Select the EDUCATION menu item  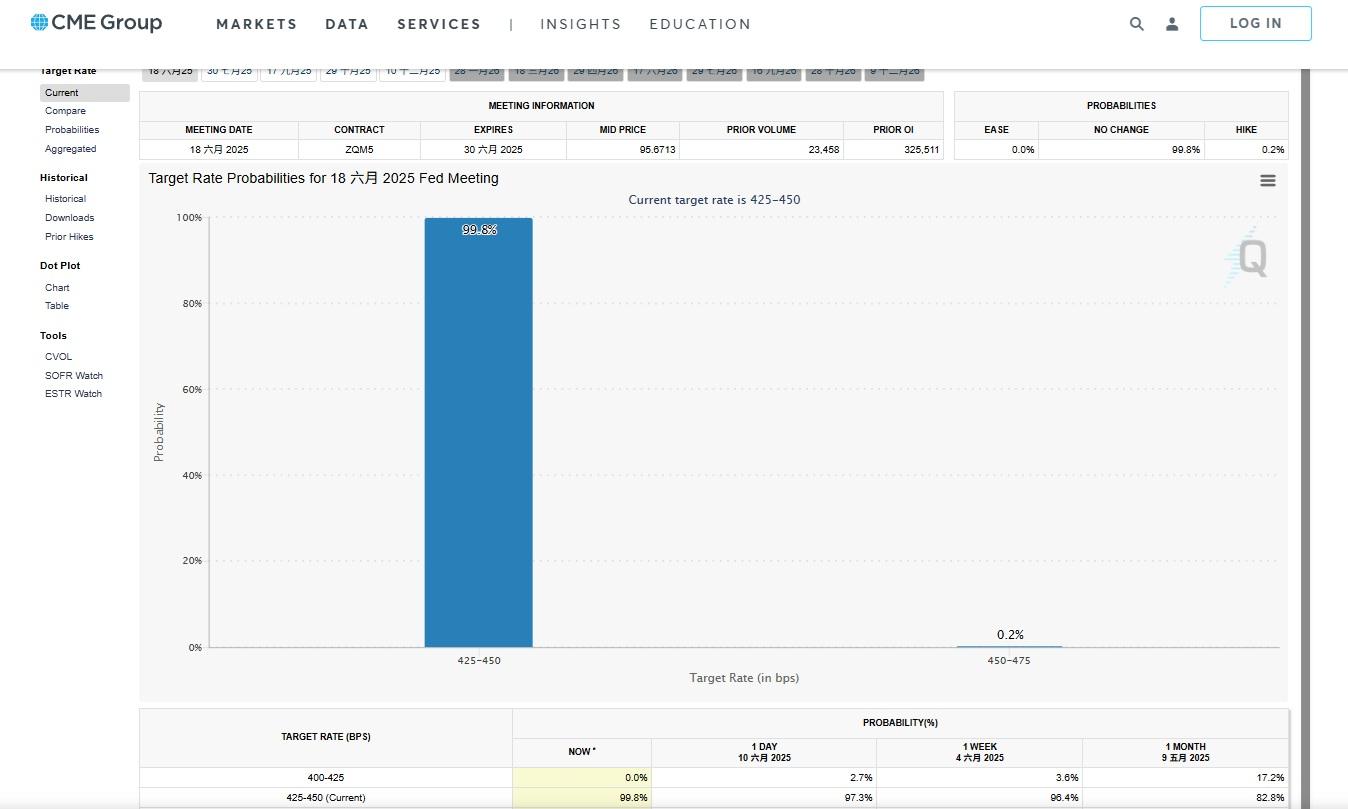(700, 24)
